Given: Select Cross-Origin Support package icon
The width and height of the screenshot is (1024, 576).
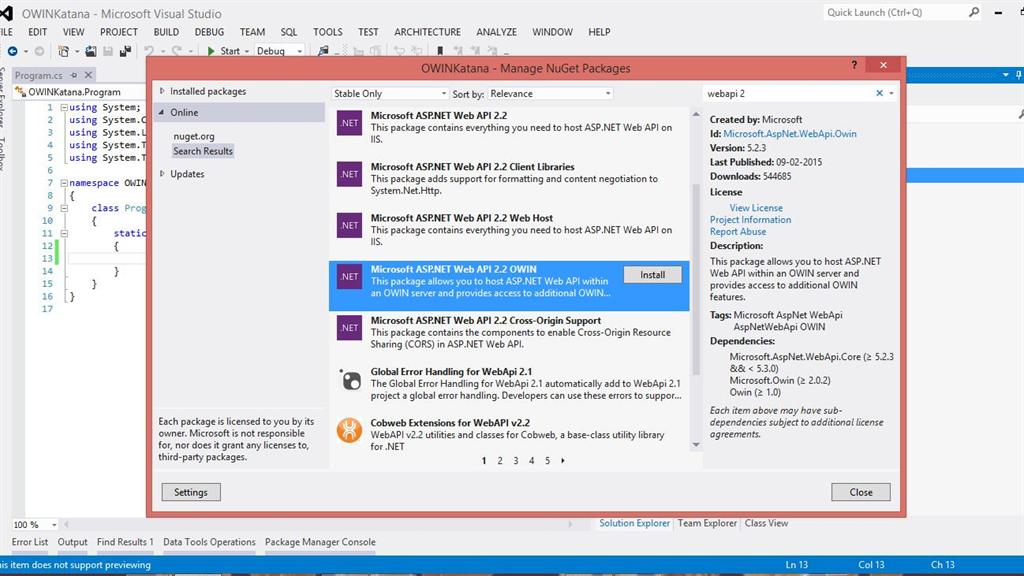Looking at the screenshot, I should pyautogui.click(x=349, y=328).
